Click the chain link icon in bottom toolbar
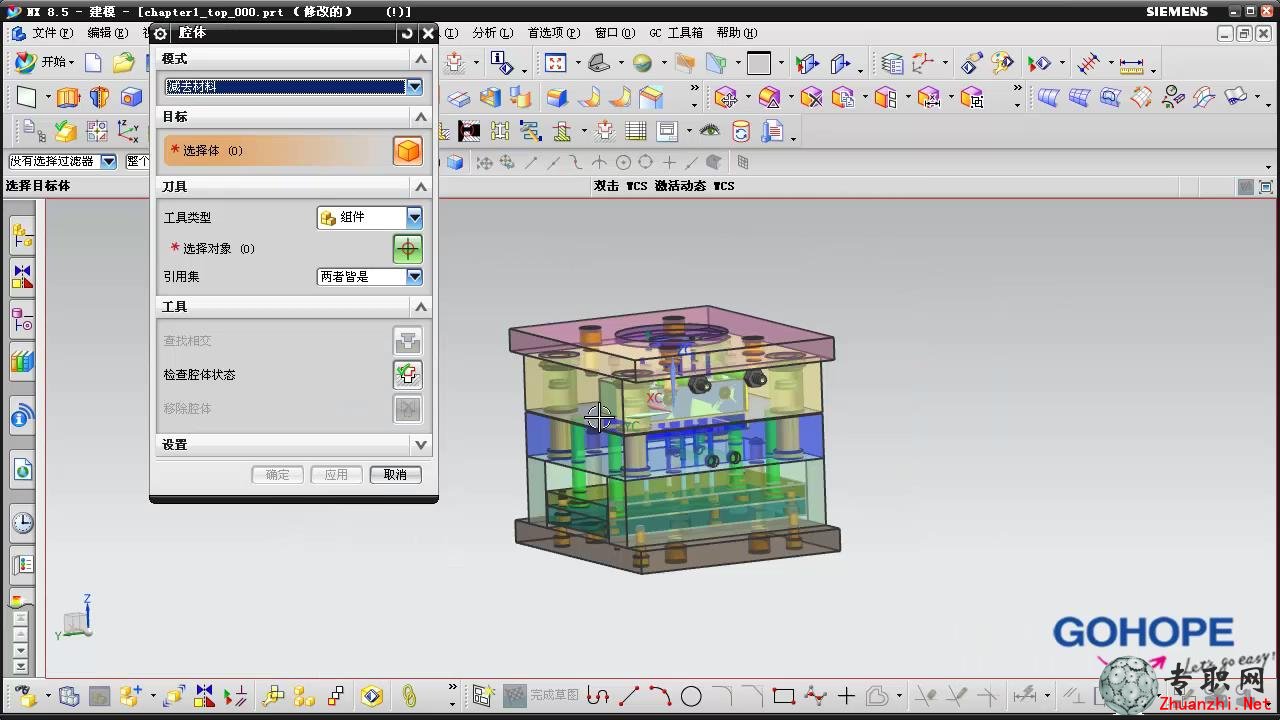1280x720 pixels. tap(409, 696)
